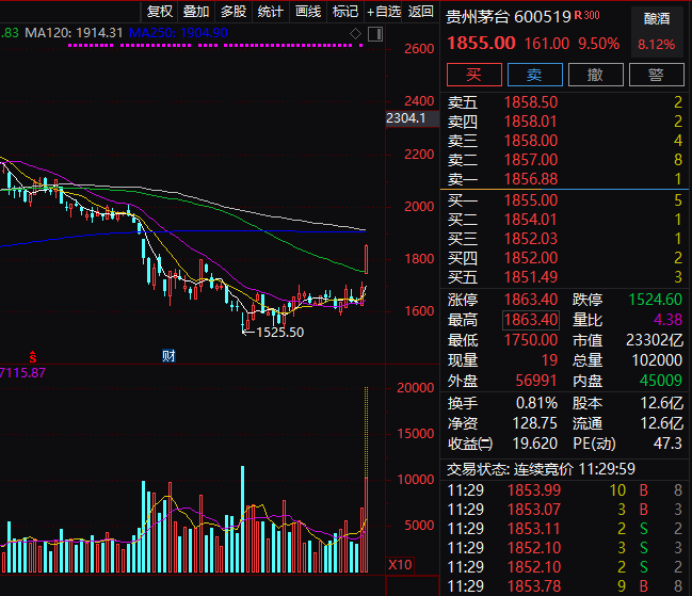Viewport: 693px width, 597px height.
Task: Click the PE(动) value 47.3
Action: 667,444
